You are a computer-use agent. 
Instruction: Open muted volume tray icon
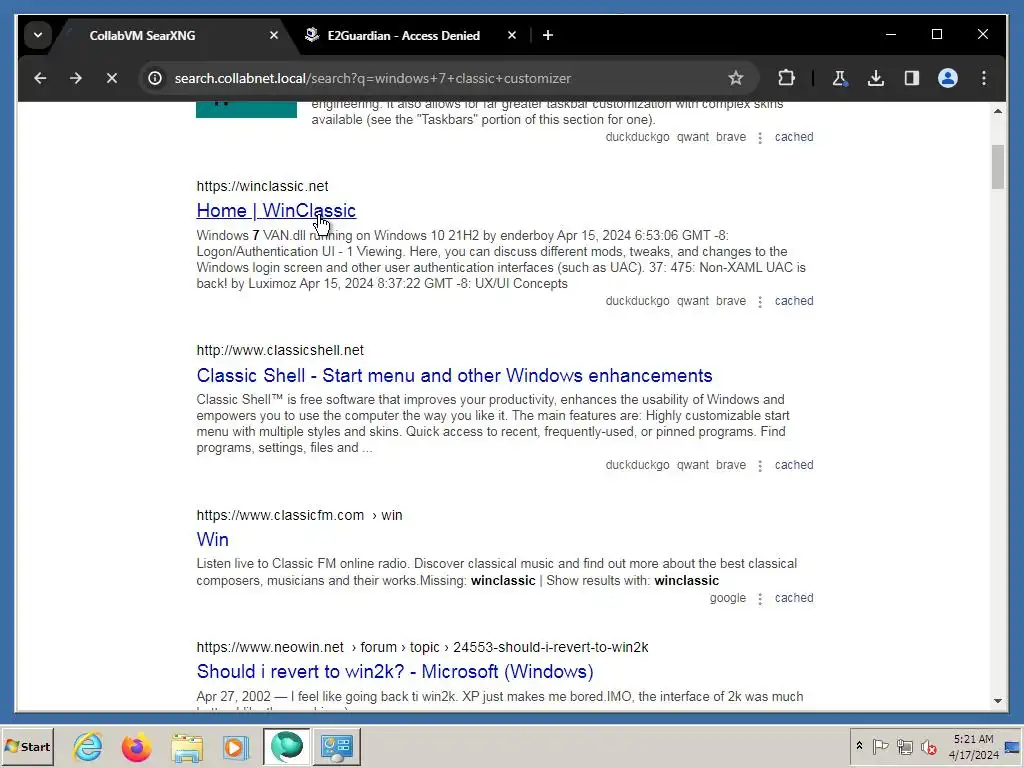pos(929,746)
